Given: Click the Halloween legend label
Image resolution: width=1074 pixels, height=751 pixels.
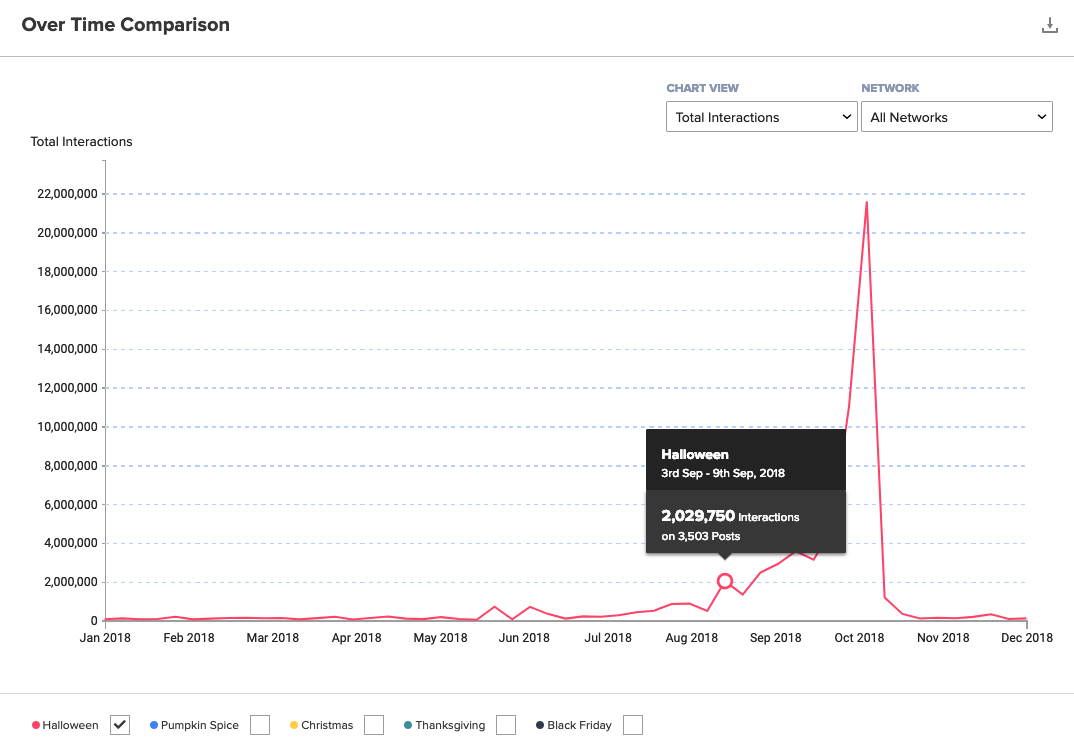Looking at the screenshot, I should click(71, 725).
